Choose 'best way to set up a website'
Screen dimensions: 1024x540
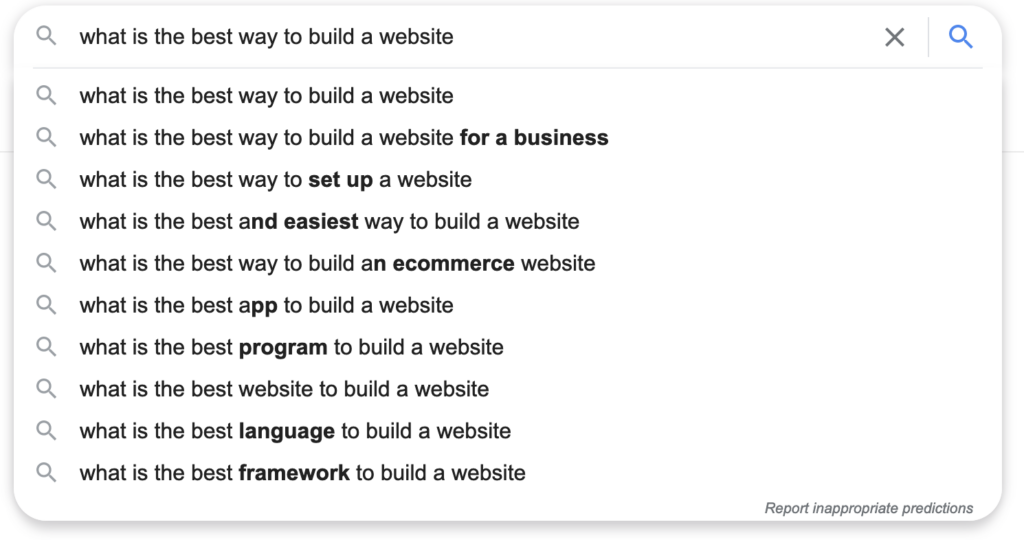[508, 180]
